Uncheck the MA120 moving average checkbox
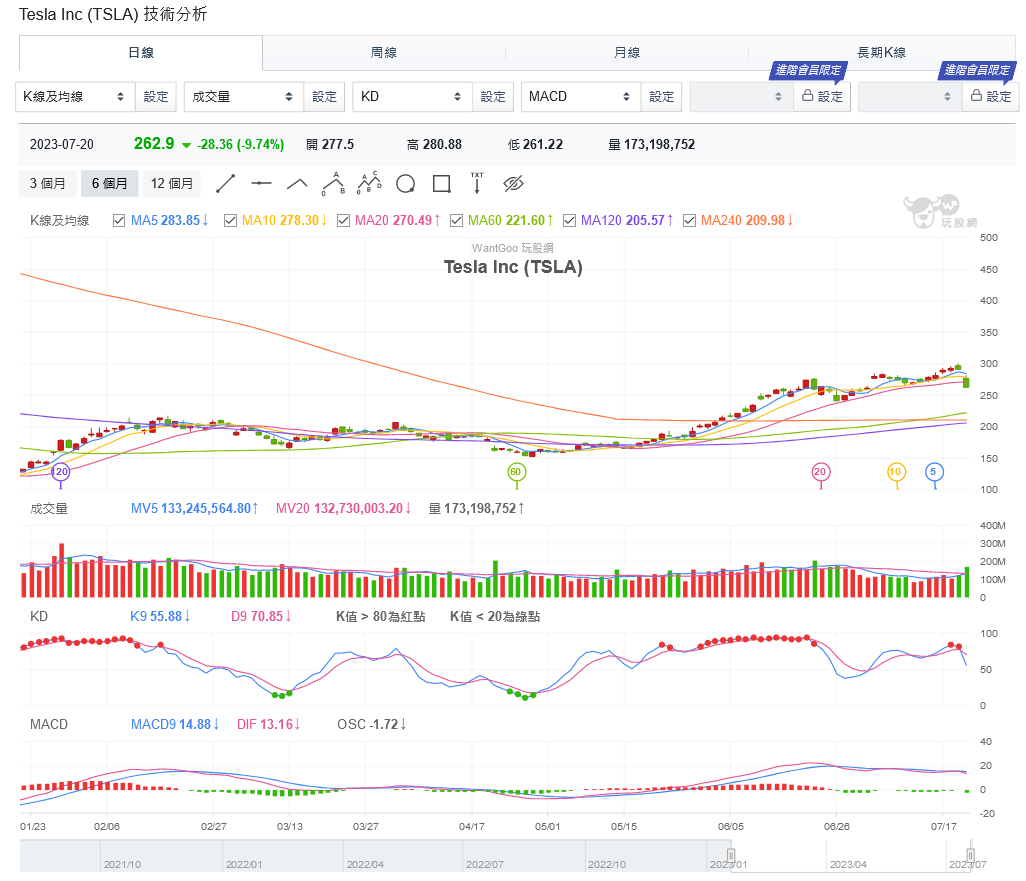 [x=569, y=221]
